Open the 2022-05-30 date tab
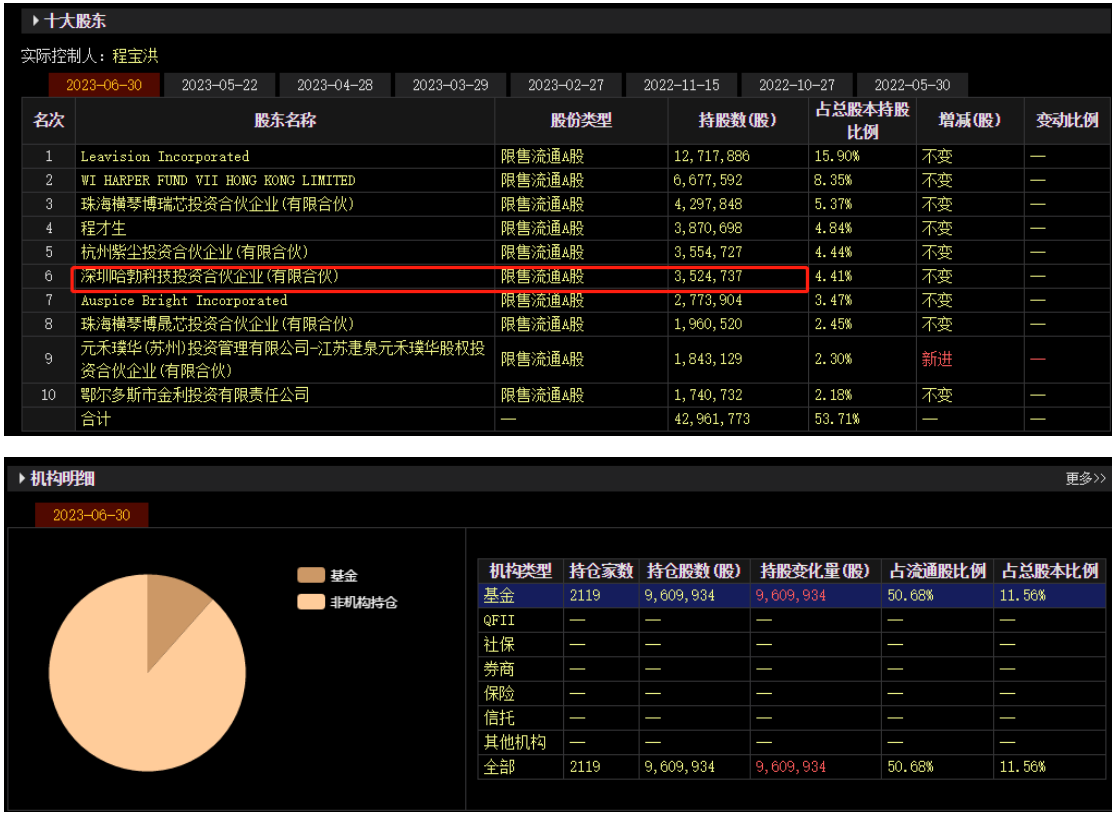This screenshot has height=816, width=1116. point(912,85)
